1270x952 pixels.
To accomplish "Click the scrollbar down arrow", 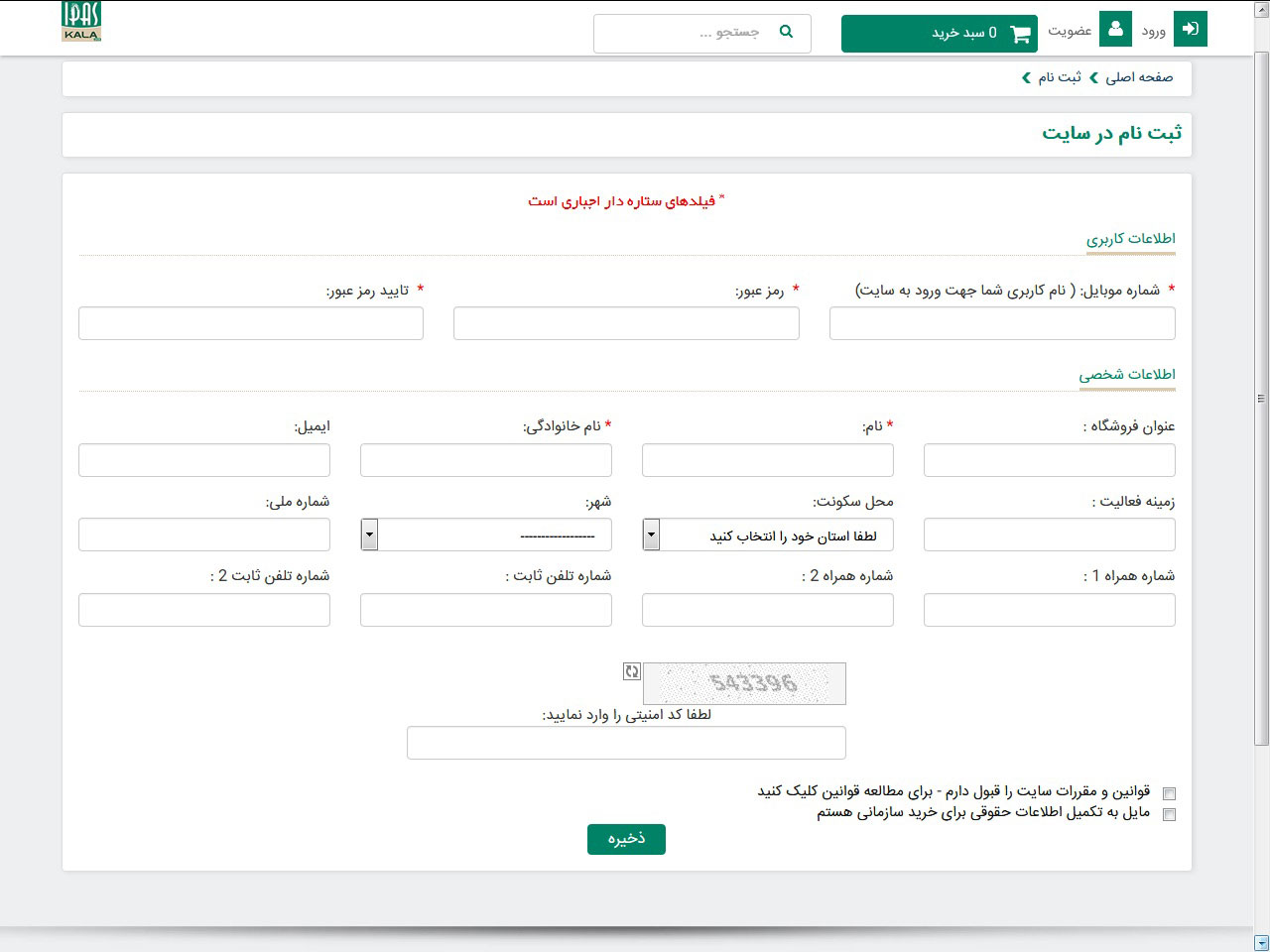I will pyautogui.click(x=1261, y=943).
